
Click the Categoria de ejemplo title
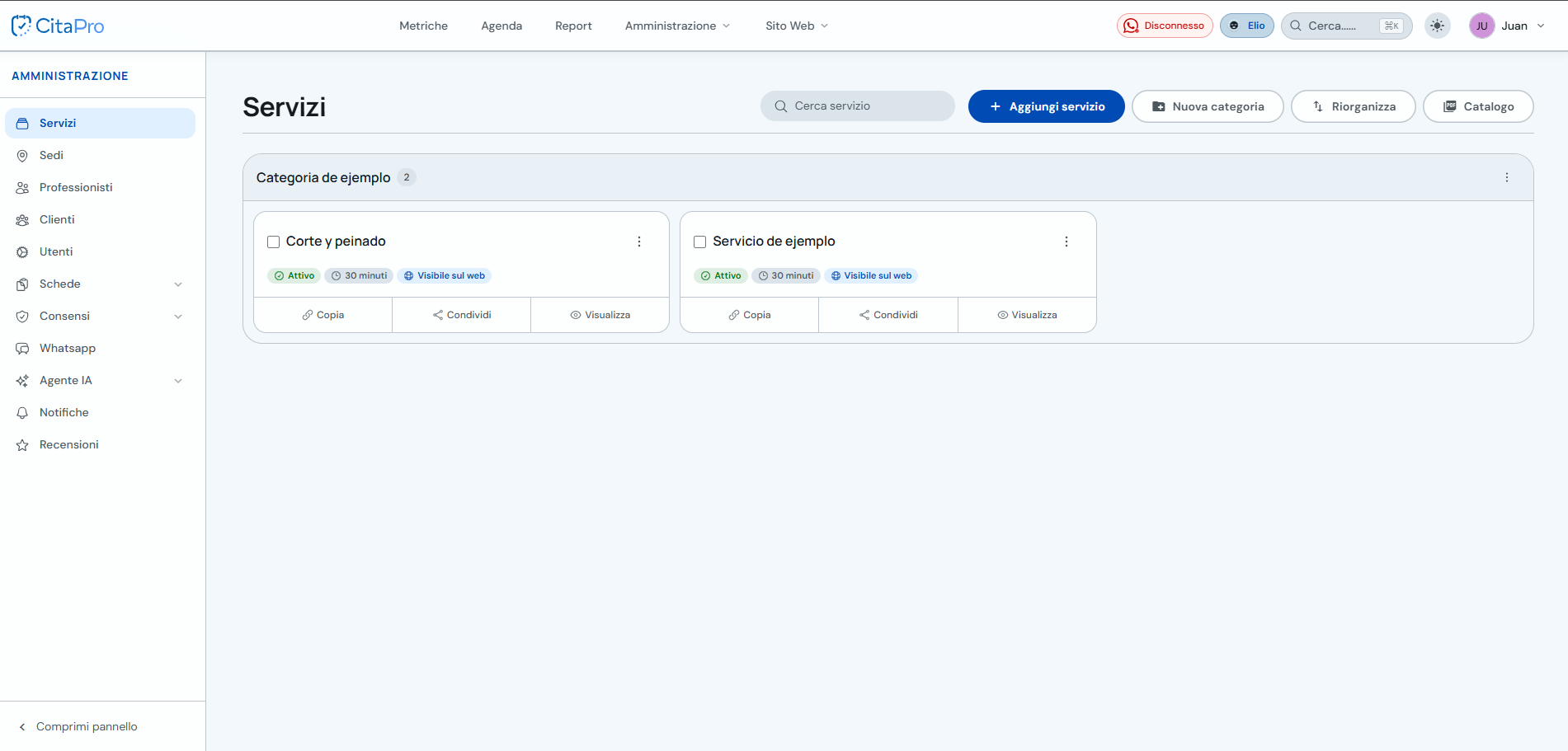pos(323,177)
